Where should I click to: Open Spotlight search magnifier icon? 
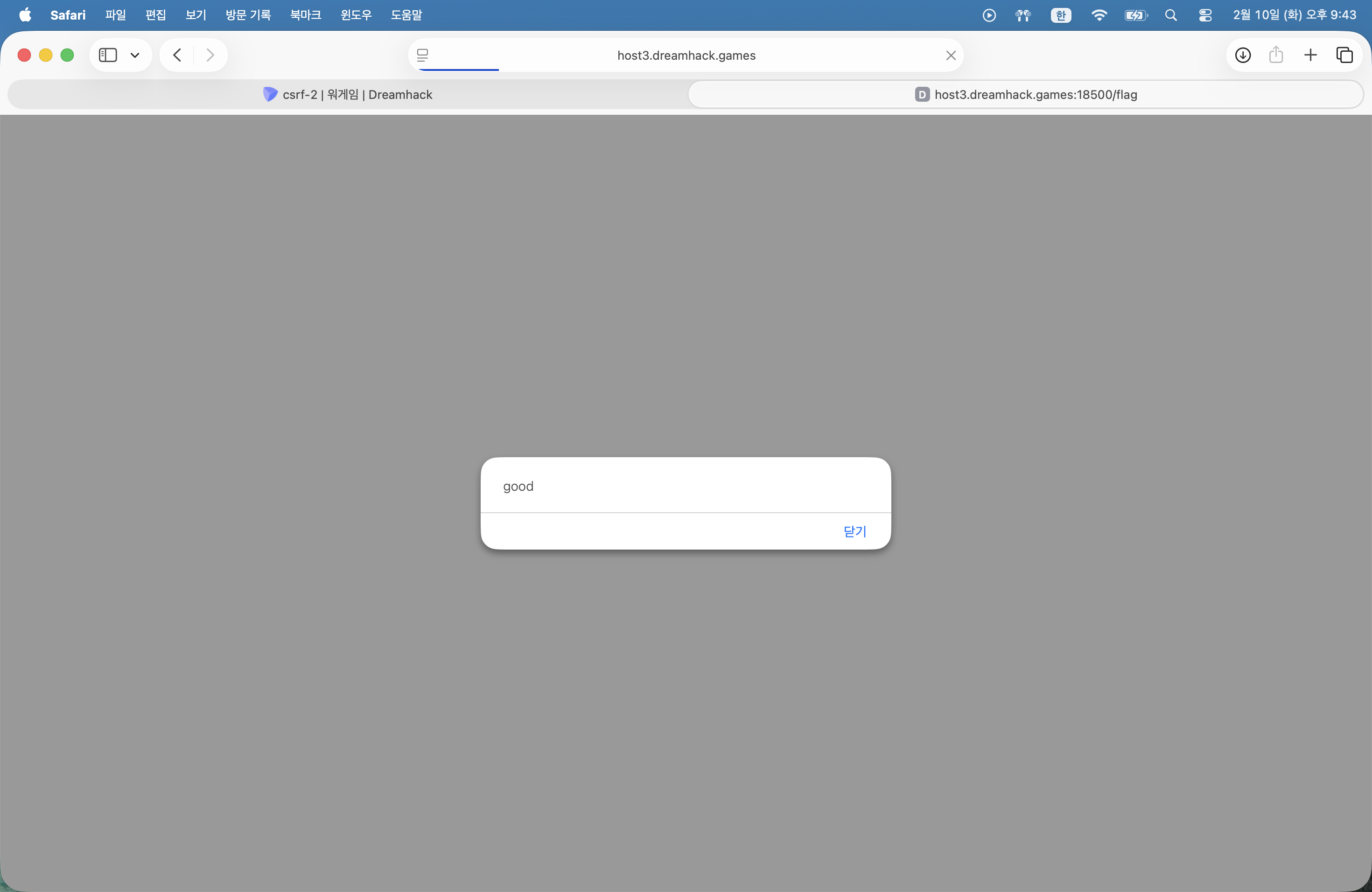click(x=1171, y=15)
